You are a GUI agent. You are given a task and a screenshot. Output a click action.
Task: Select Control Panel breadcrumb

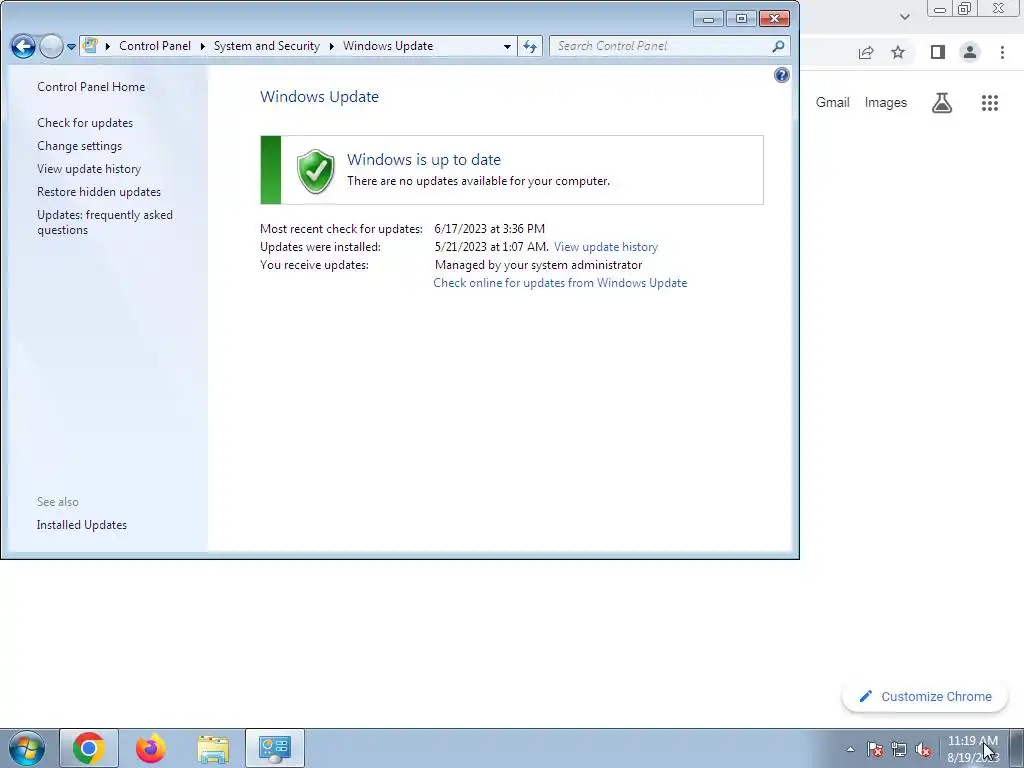(155, 46)
